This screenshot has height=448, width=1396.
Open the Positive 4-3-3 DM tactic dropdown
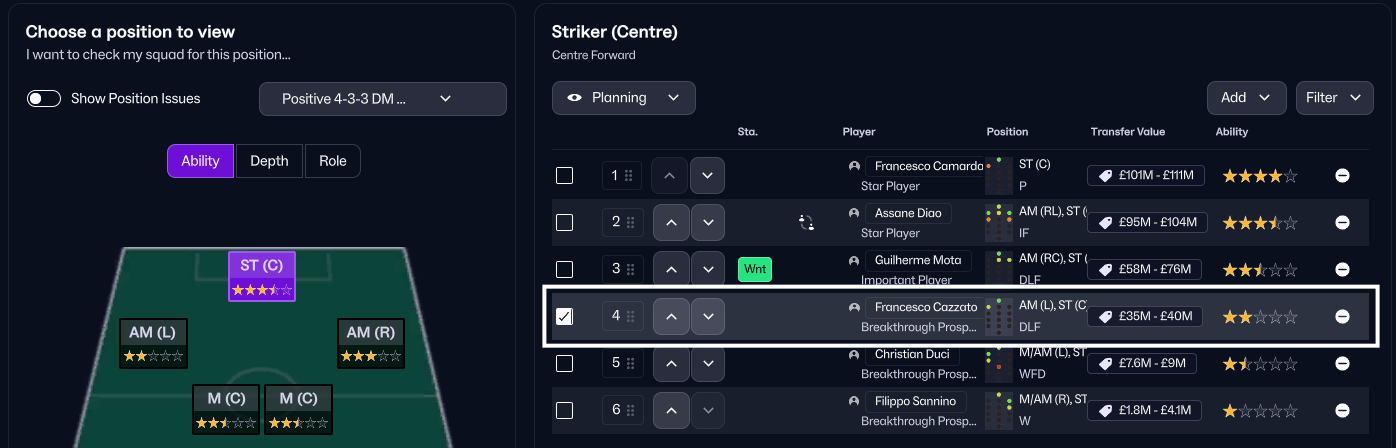(x=382, y=99)
